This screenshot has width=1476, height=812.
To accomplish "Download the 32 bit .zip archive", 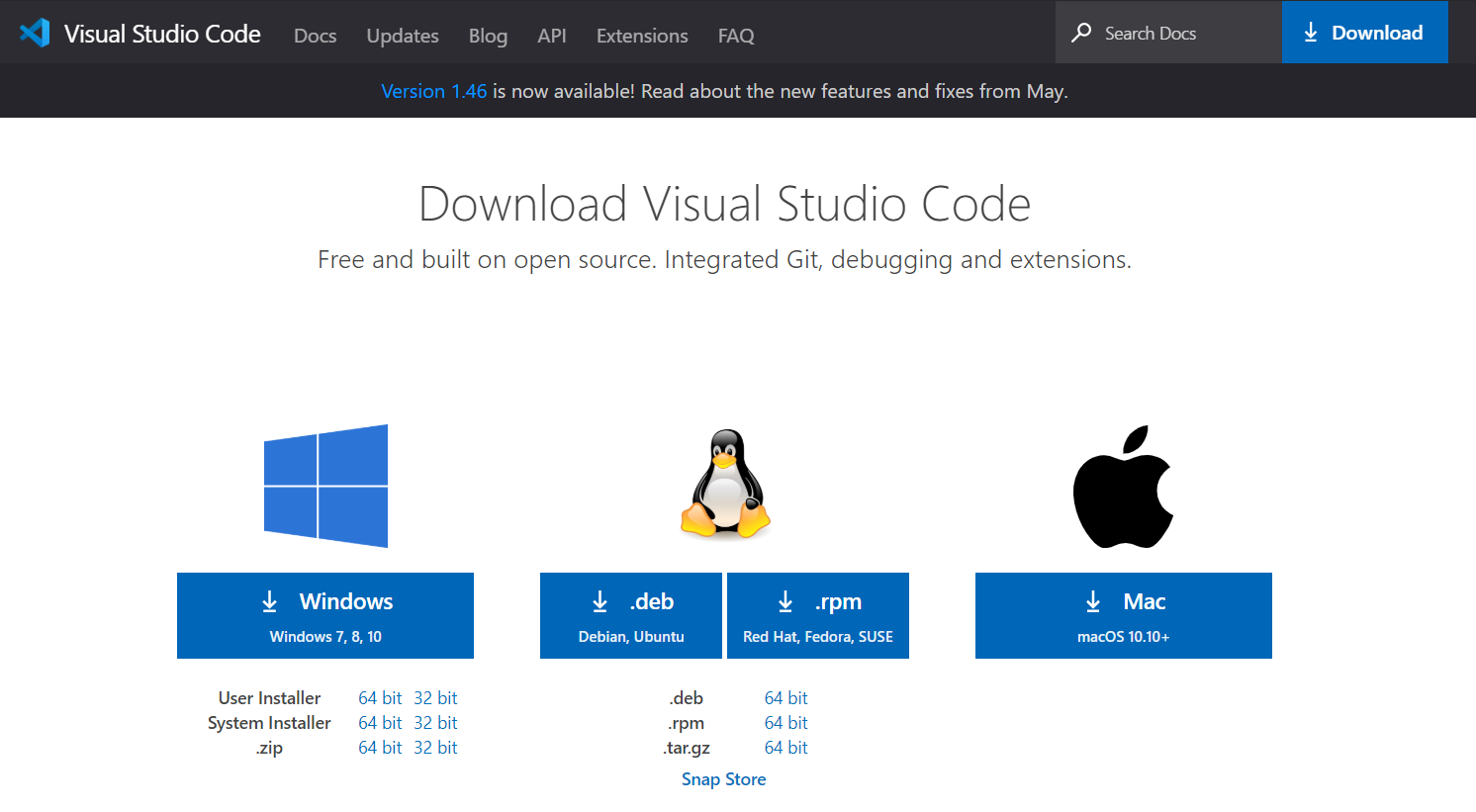I will click(435, 747).
